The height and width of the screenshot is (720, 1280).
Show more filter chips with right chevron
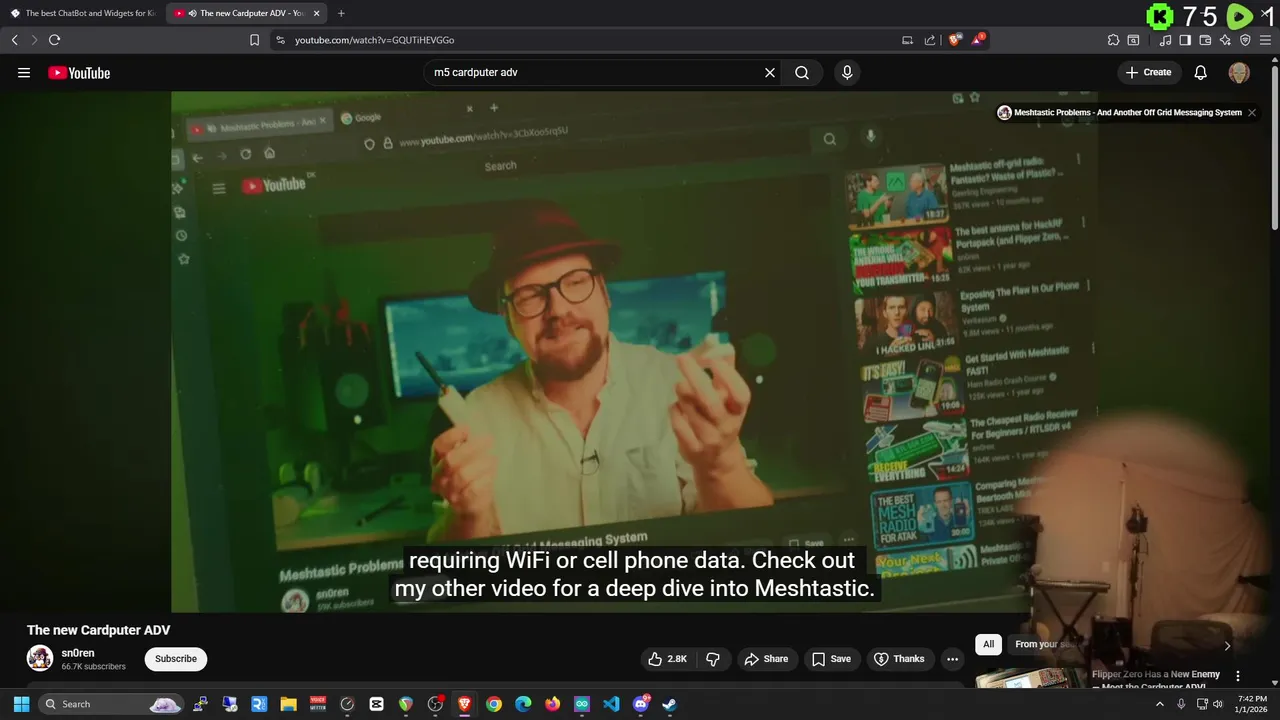pos(1227,645)
